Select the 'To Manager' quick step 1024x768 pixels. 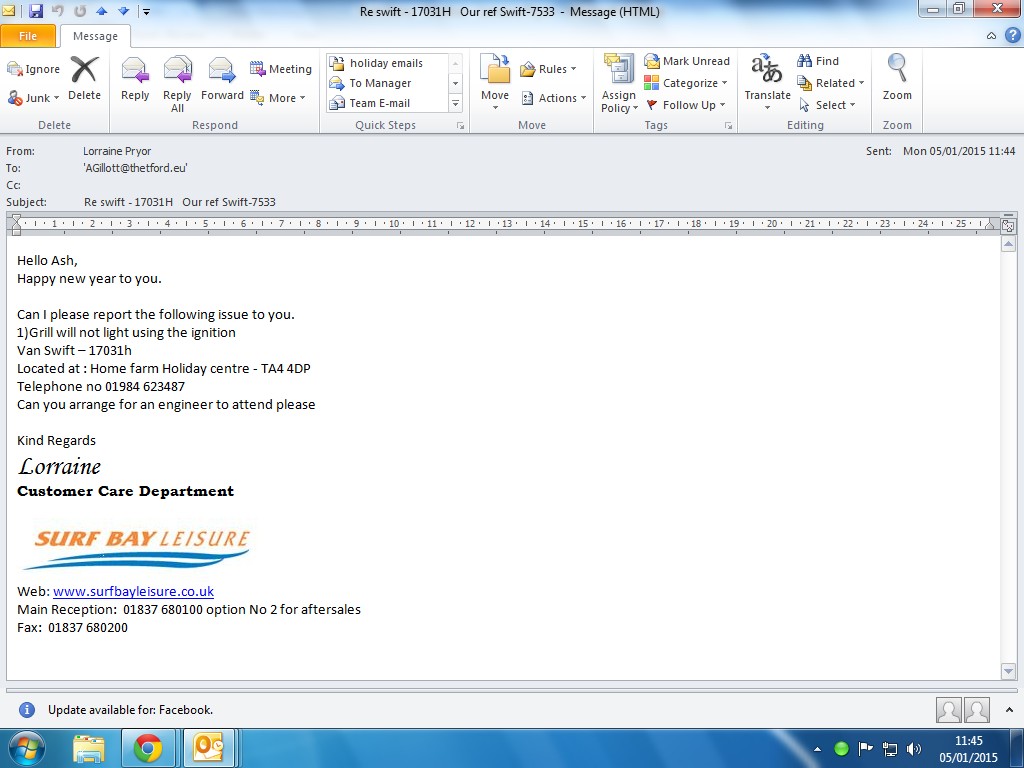(380, 83)
